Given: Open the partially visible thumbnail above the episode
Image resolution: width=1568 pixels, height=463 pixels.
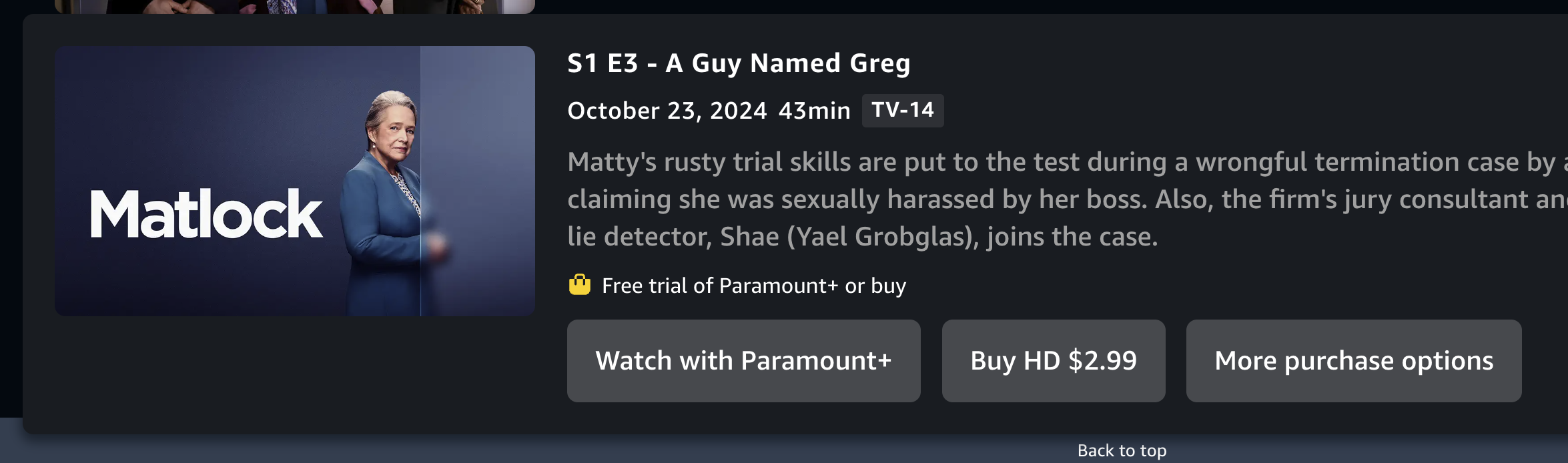Looking at the screenshot, I should pyautogui.click(x=294, y=6).
